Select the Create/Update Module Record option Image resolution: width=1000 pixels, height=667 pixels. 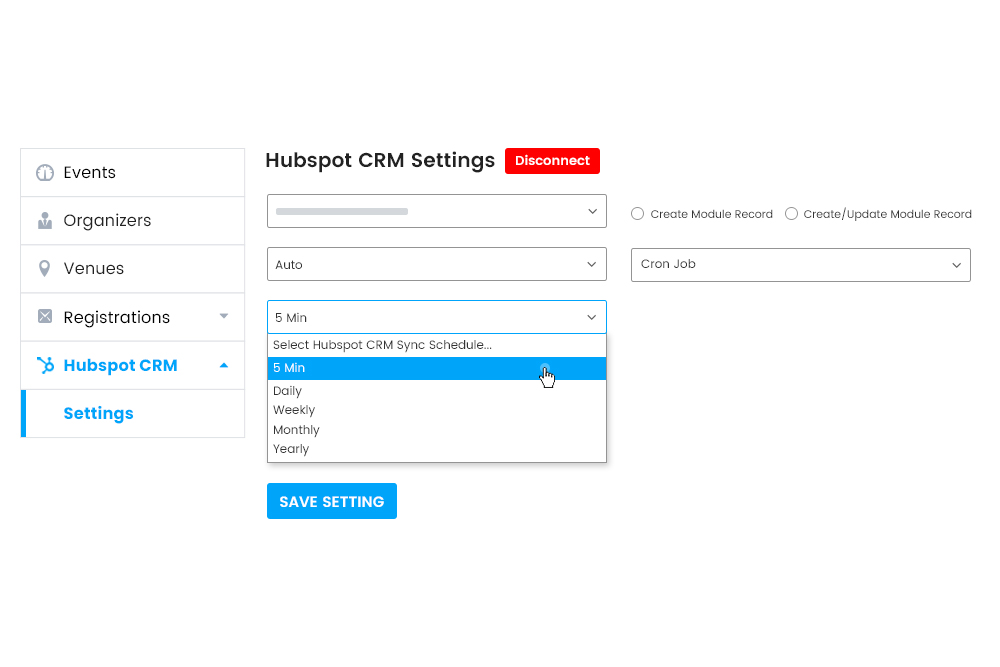point(791,213)
